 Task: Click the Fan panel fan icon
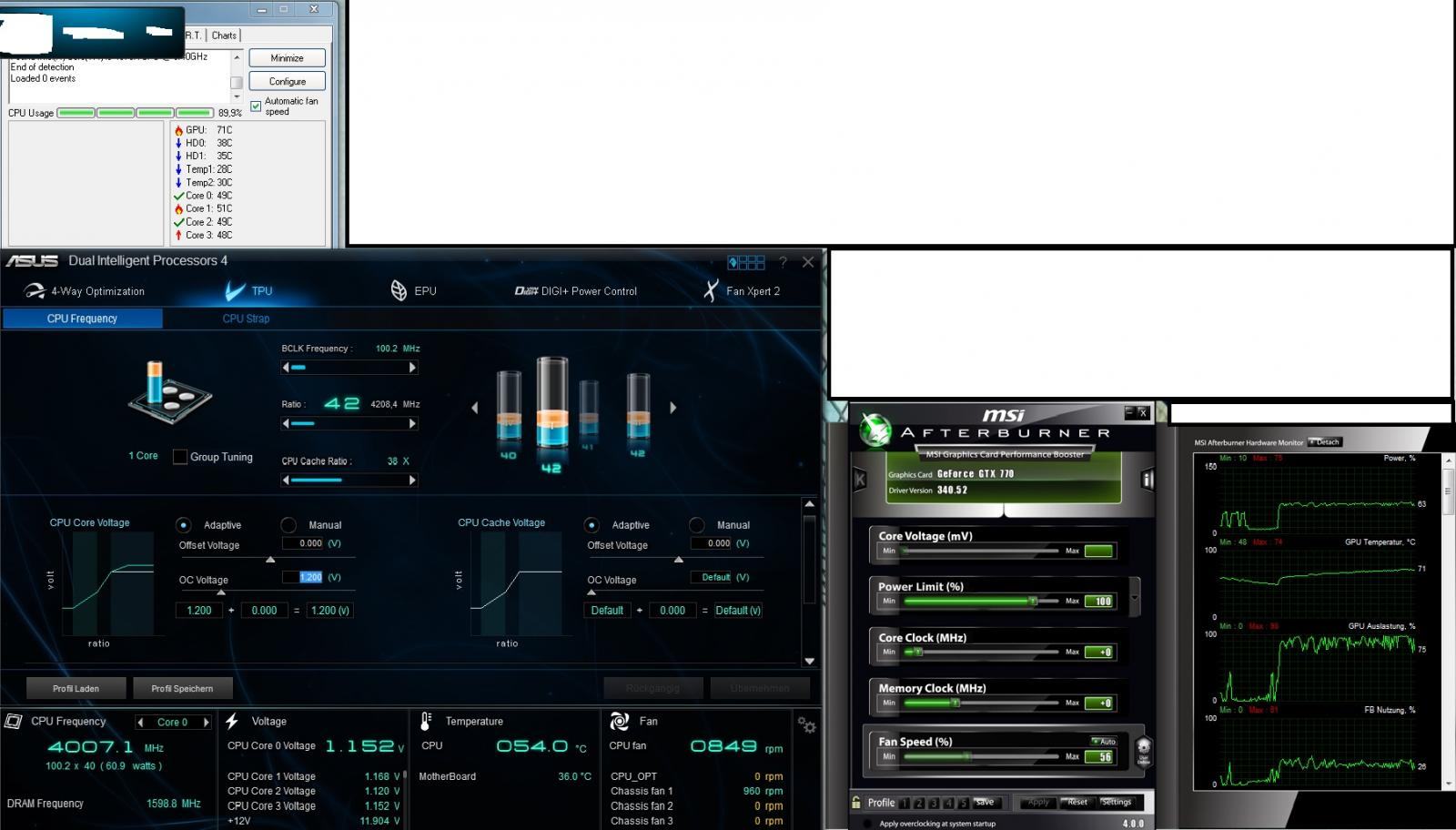pos(620,722)
